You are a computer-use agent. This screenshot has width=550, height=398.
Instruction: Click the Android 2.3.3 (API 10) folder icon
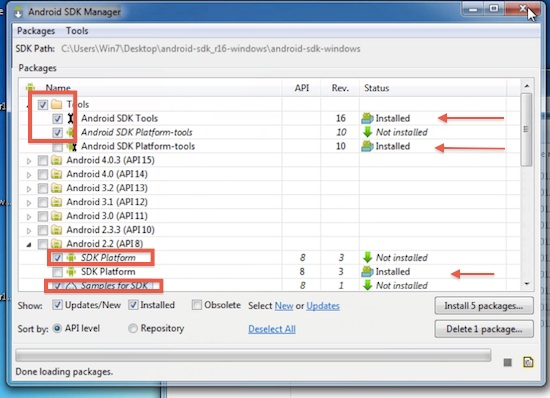56,230
